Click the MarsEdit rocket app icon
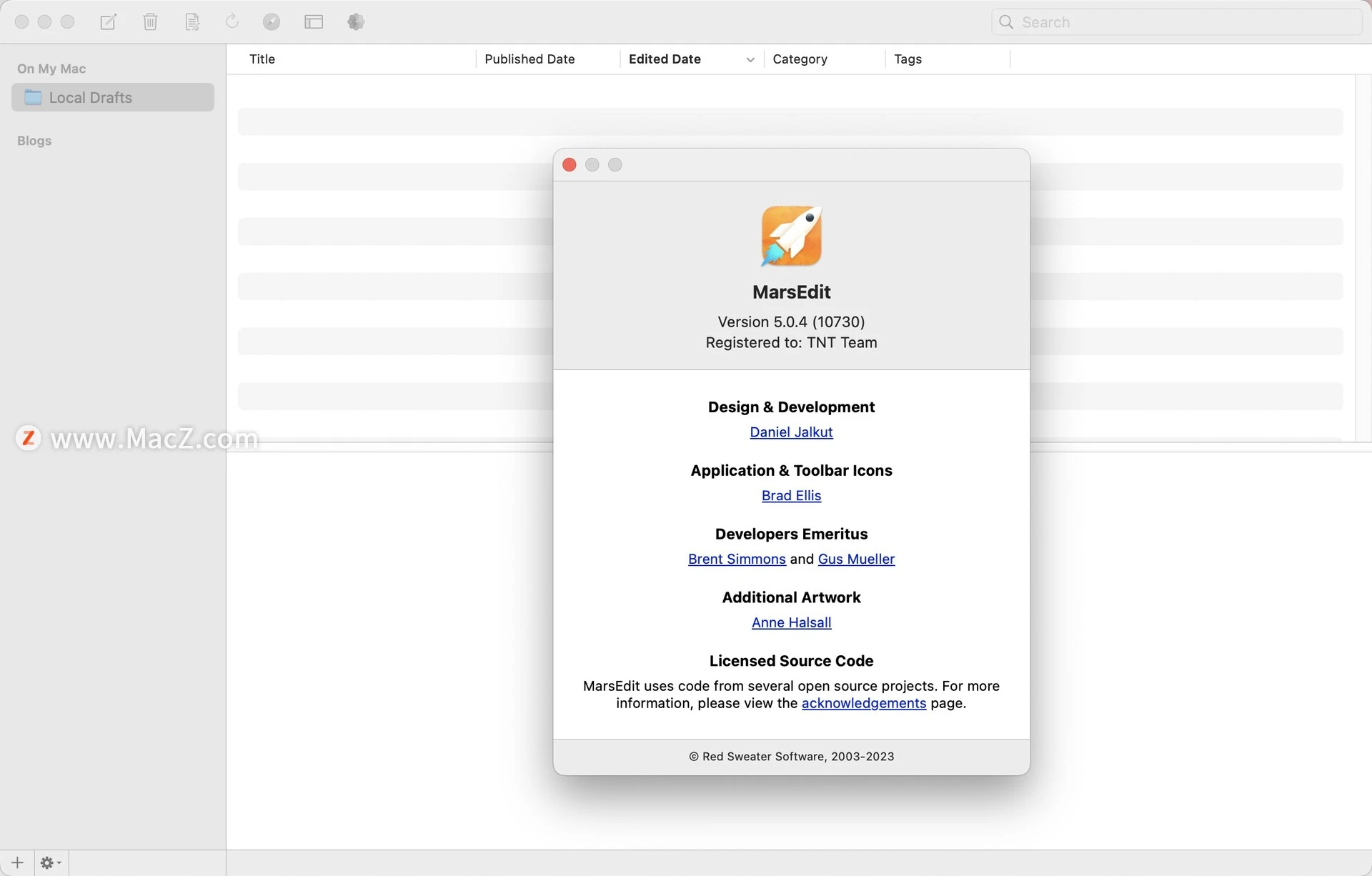Screen dimensions: 1372x876 791,236
